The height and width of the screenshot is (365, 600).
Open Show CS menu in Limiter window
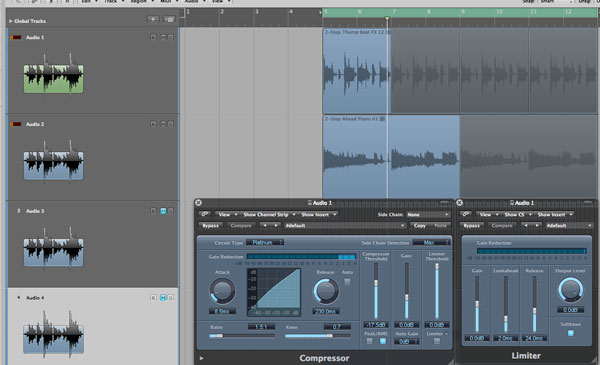518,215
